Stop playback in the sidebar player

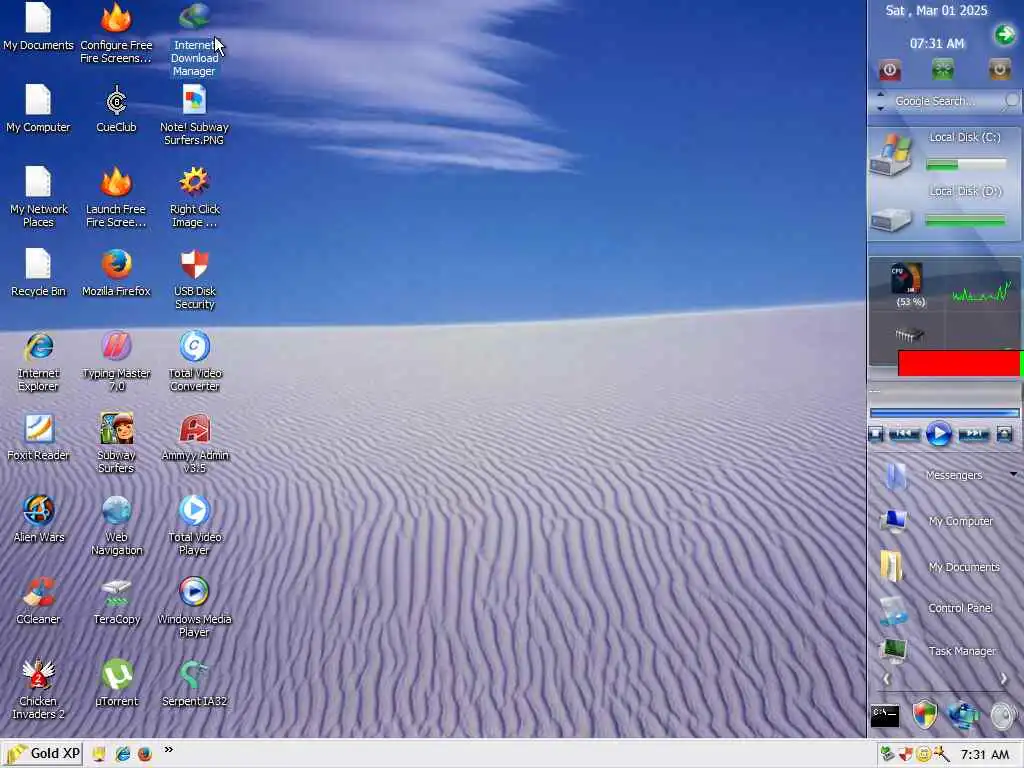[876, 434]
